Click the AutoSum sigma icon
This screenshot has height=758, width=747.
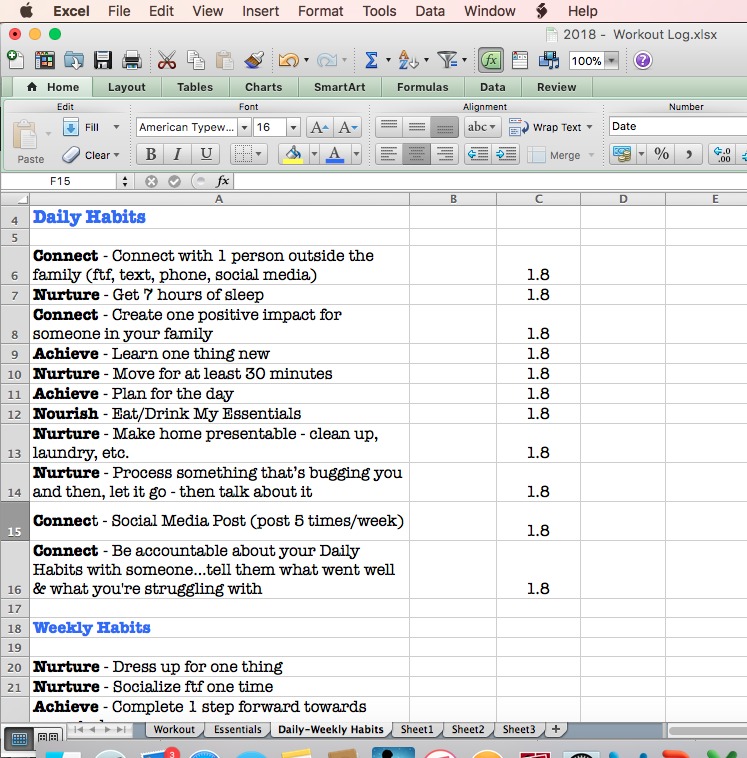point(371,61)
